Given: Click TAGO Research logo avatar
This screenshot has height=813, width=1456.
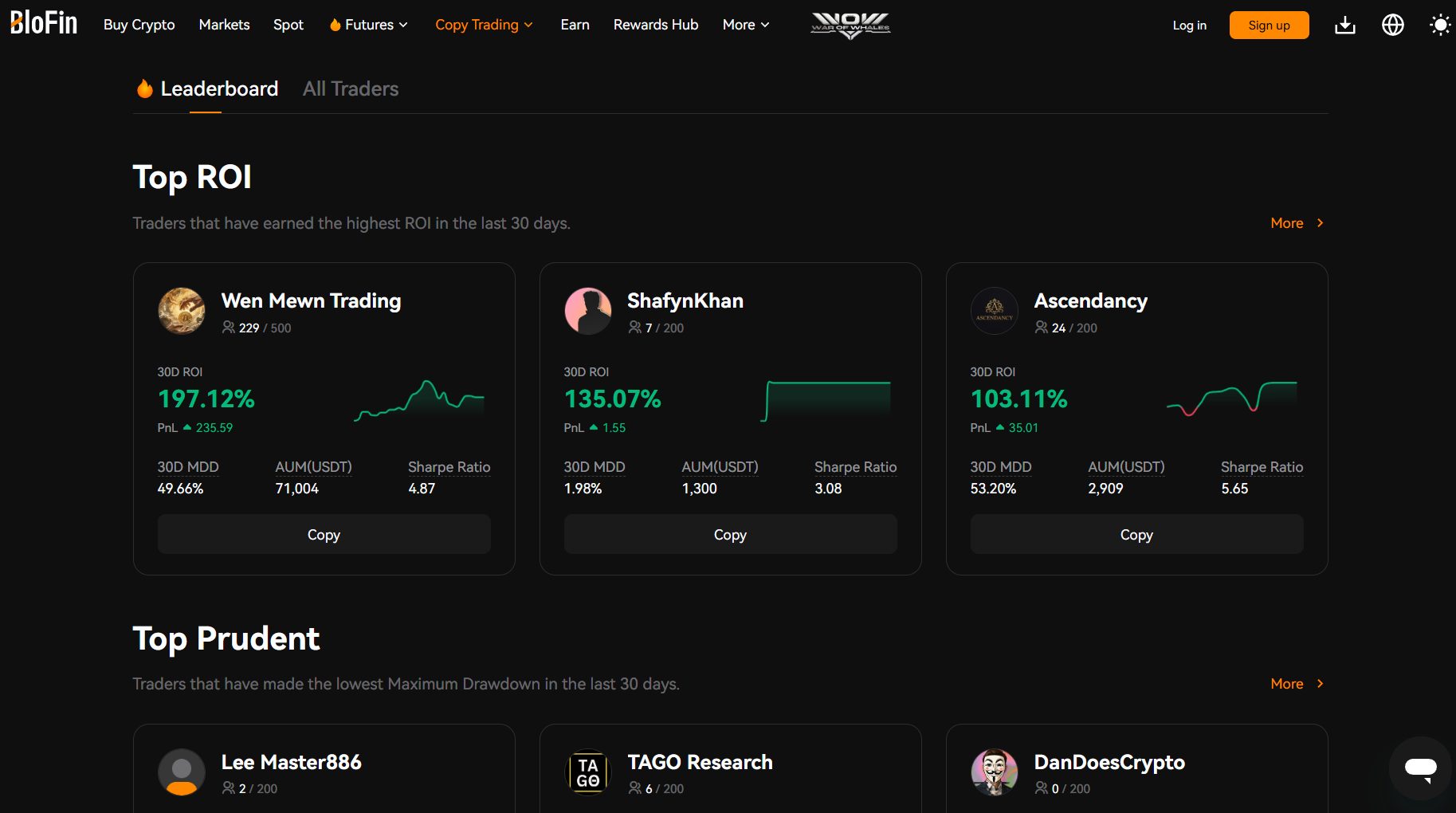Looking at the screenshot, I should pos(588,772).
